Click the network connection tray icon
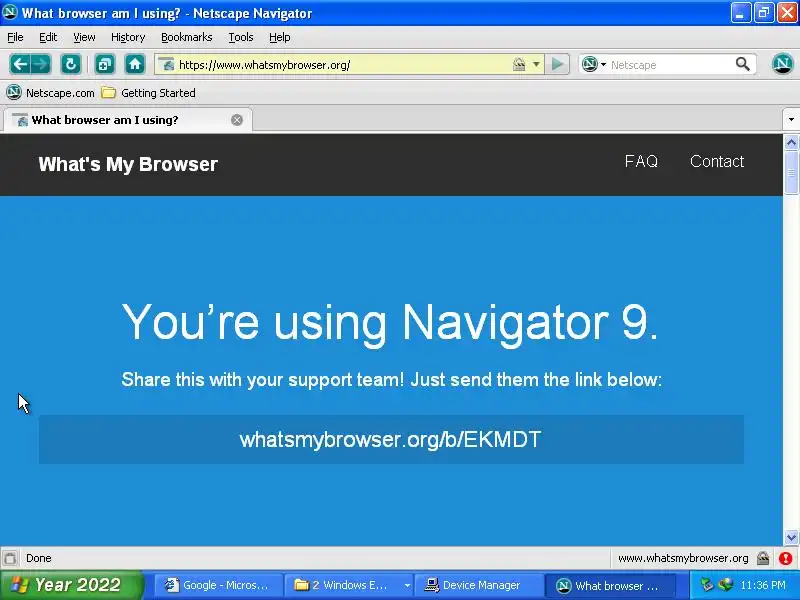The height and width of the screenshot is (600, 800). 726,585
